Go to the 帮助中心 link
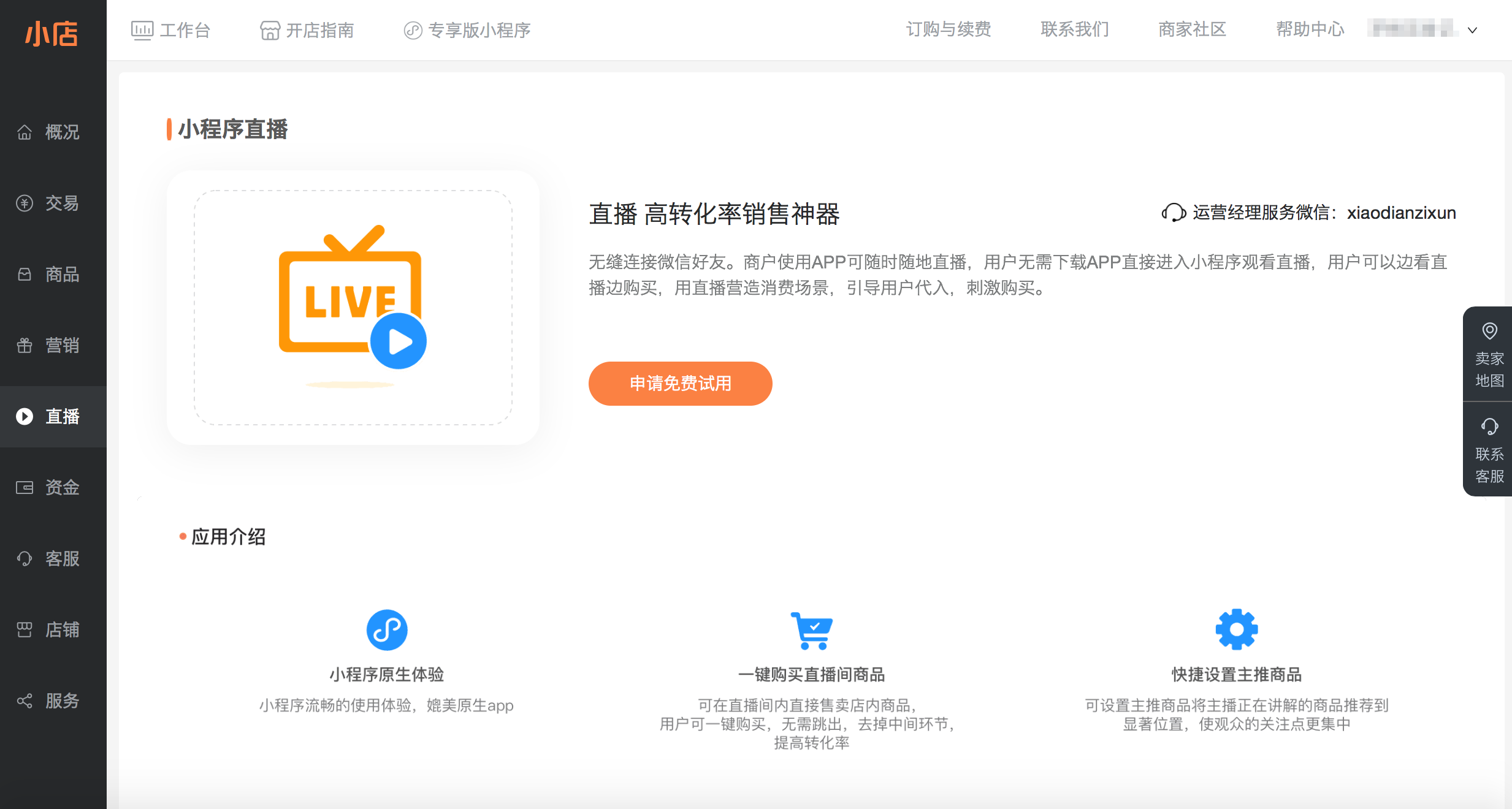Image resolution: width=1512 pixels, height=809 pixels. click(x=1310, y=29)
